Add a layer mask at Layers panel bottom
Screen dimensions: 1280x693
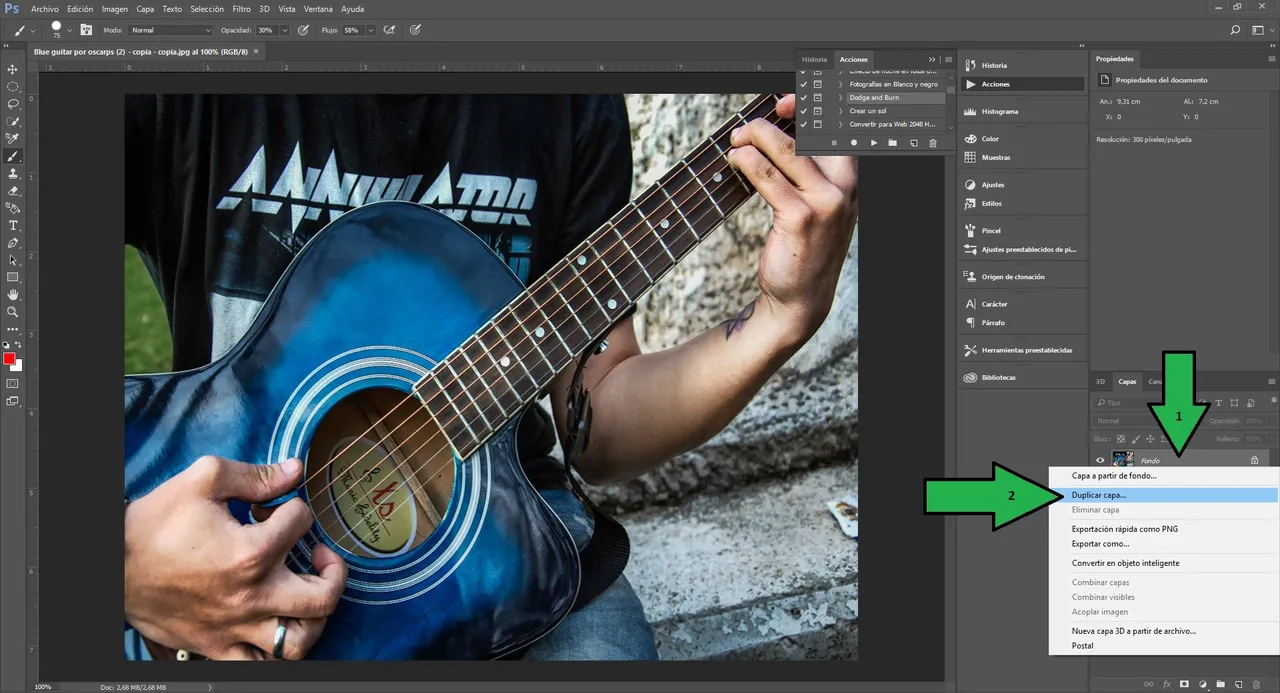[1184, 684]
